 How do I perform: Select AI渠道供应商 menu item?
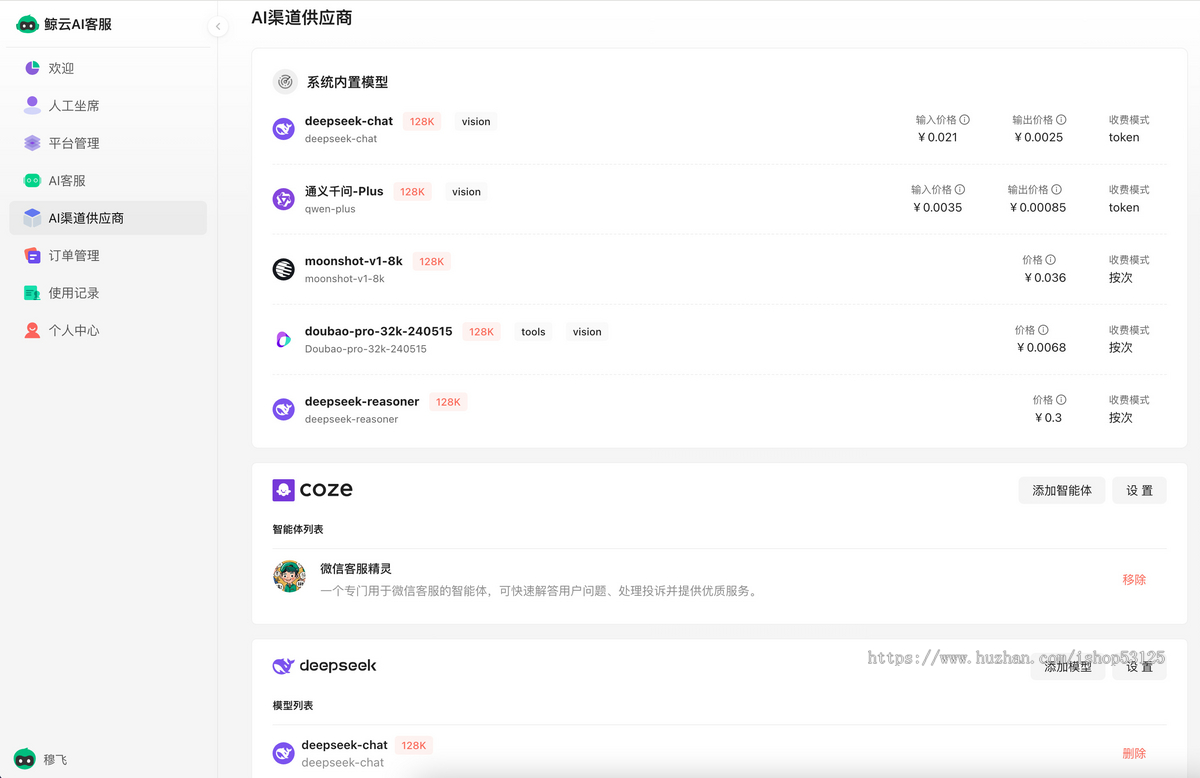coord(108,218)
